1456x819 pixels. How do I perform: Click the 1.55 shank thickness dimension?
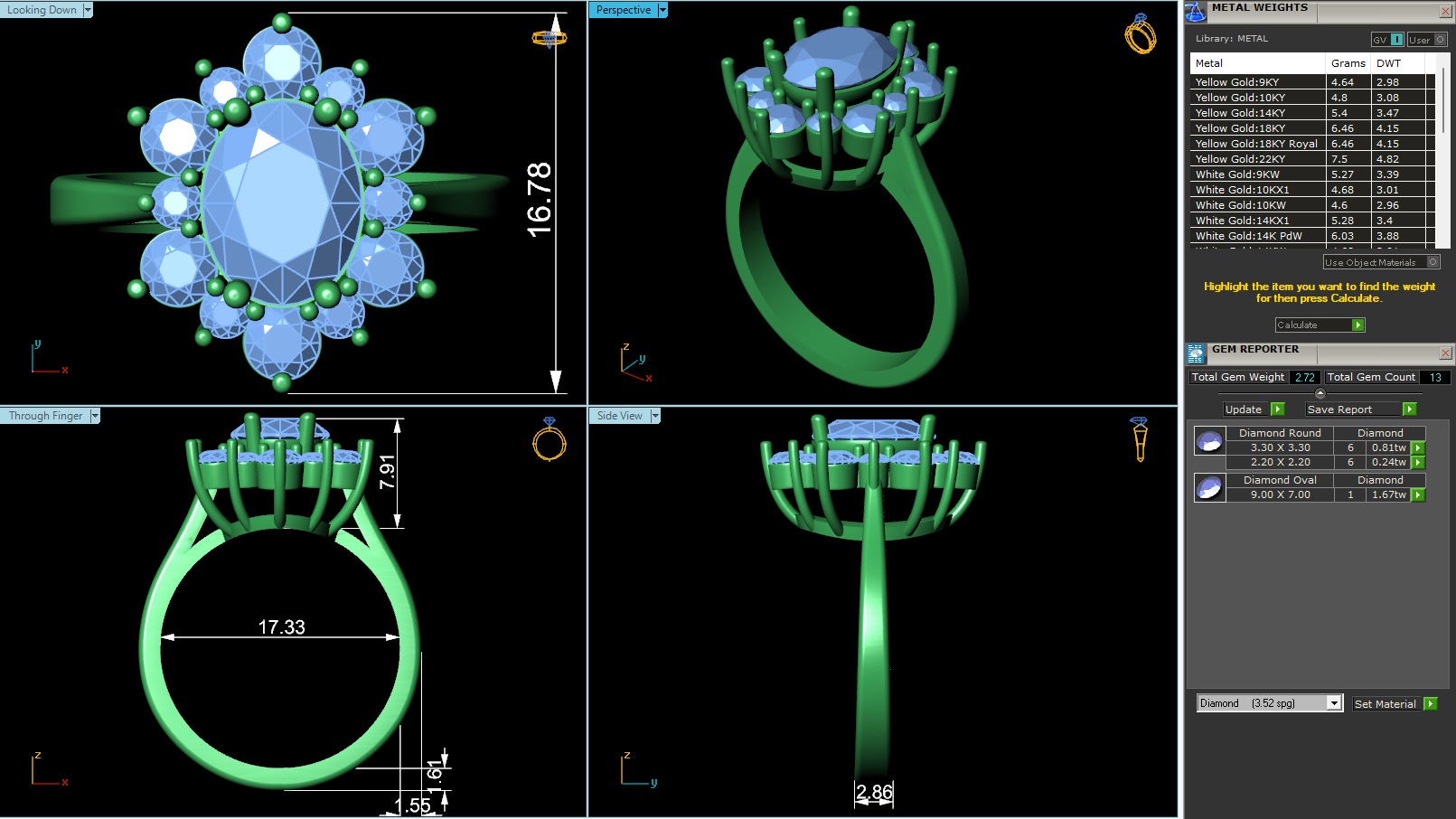click(412, 805)
